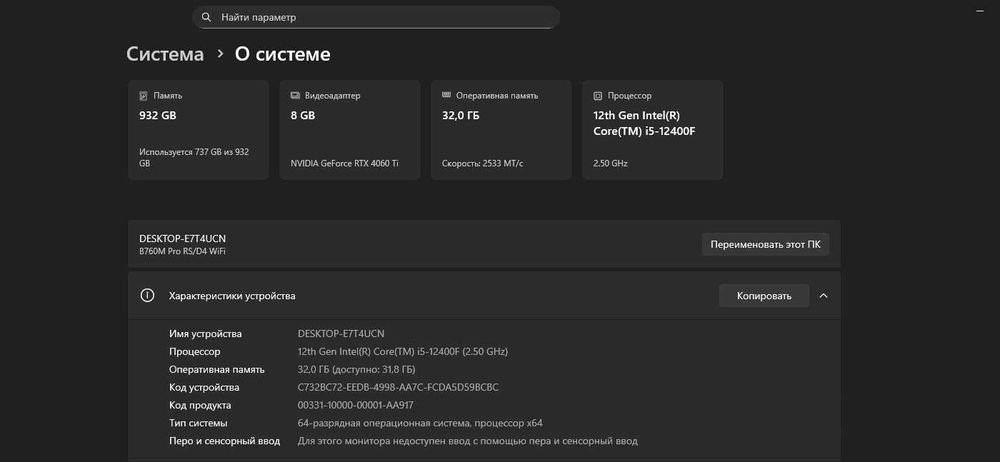Click the 'Код продукта' label

(200, 405)
